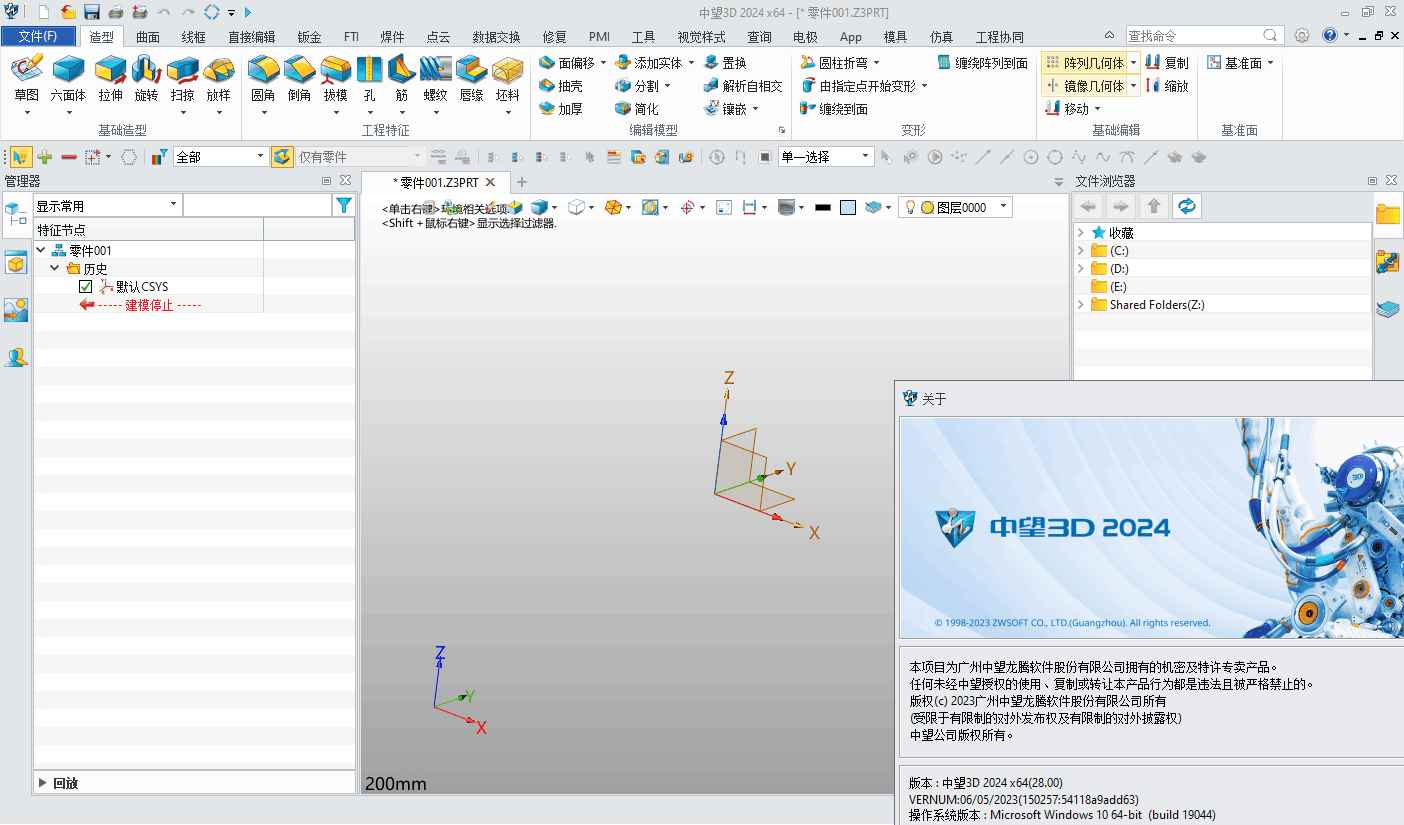The image size is (1404, 825).
Task: Toggle the filter funnel in 管理器 panel
Action: pos(343,203)
